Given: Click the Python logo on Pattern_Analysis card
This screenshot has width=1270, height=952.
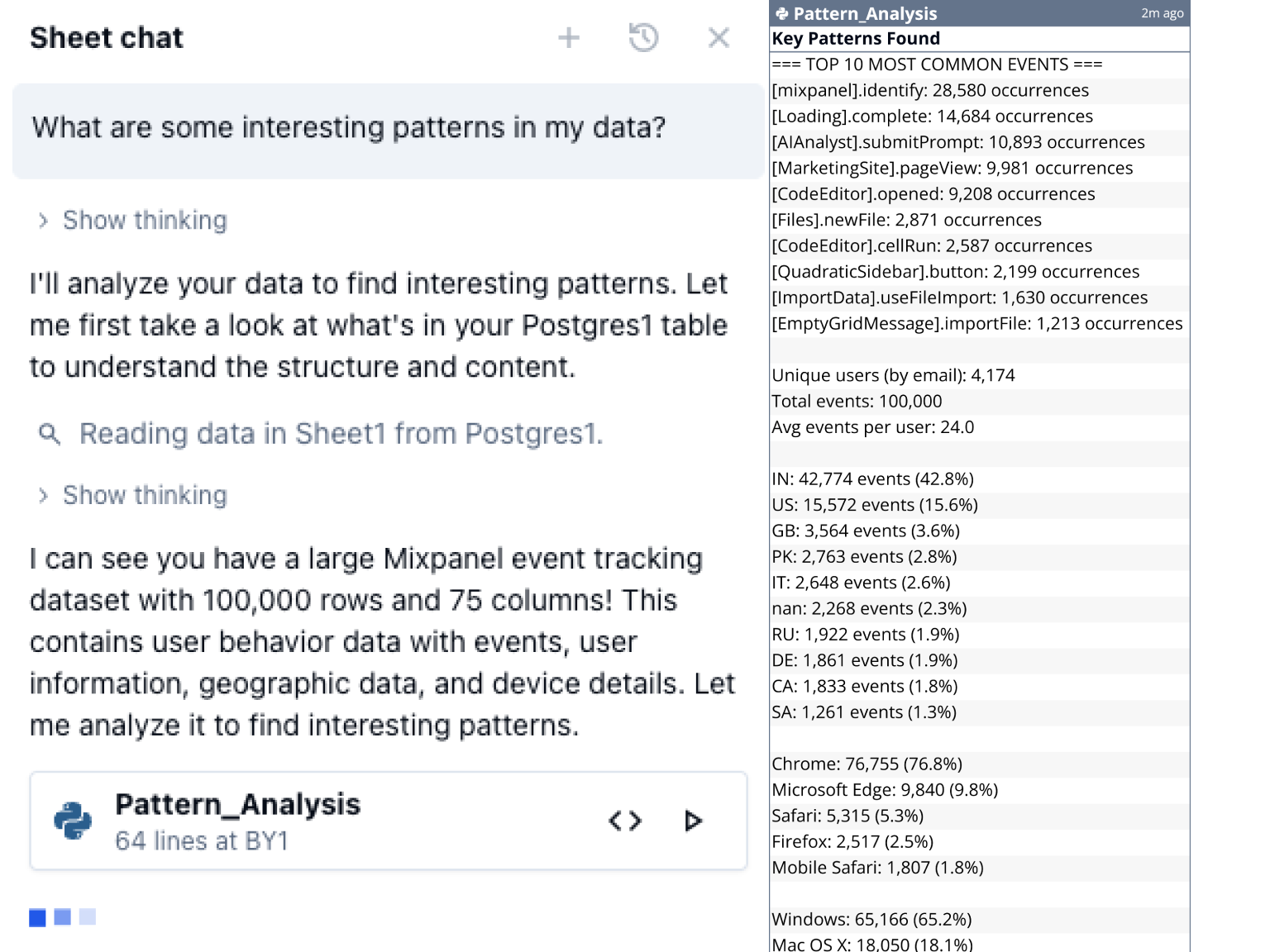Looking at the screenshot, I should tap(73, 821).
